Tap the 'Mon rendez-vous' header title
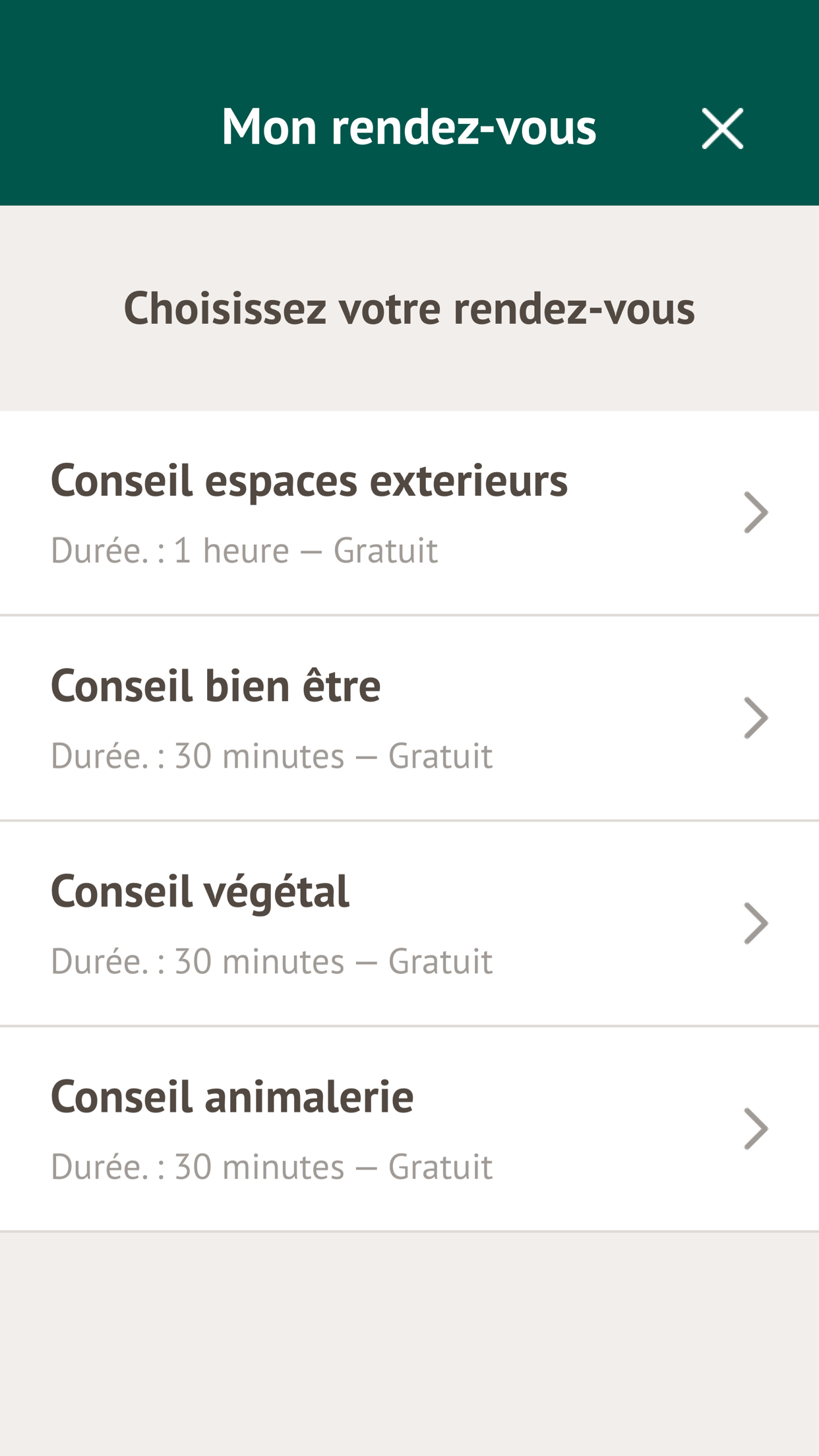Image resolution: width=819 pixels, height=1456 pixels. coord(409,127)
